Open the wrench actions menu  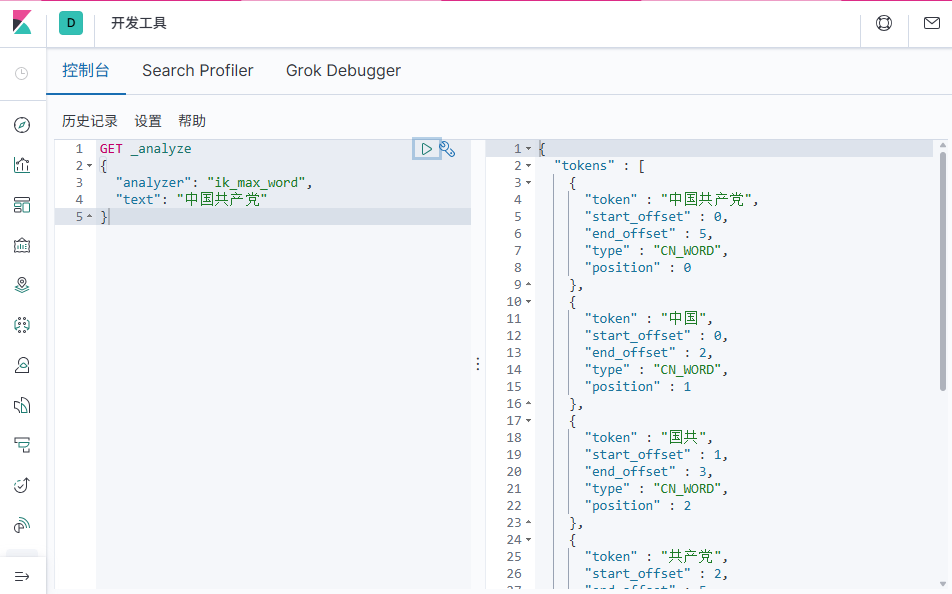[448, 149]
